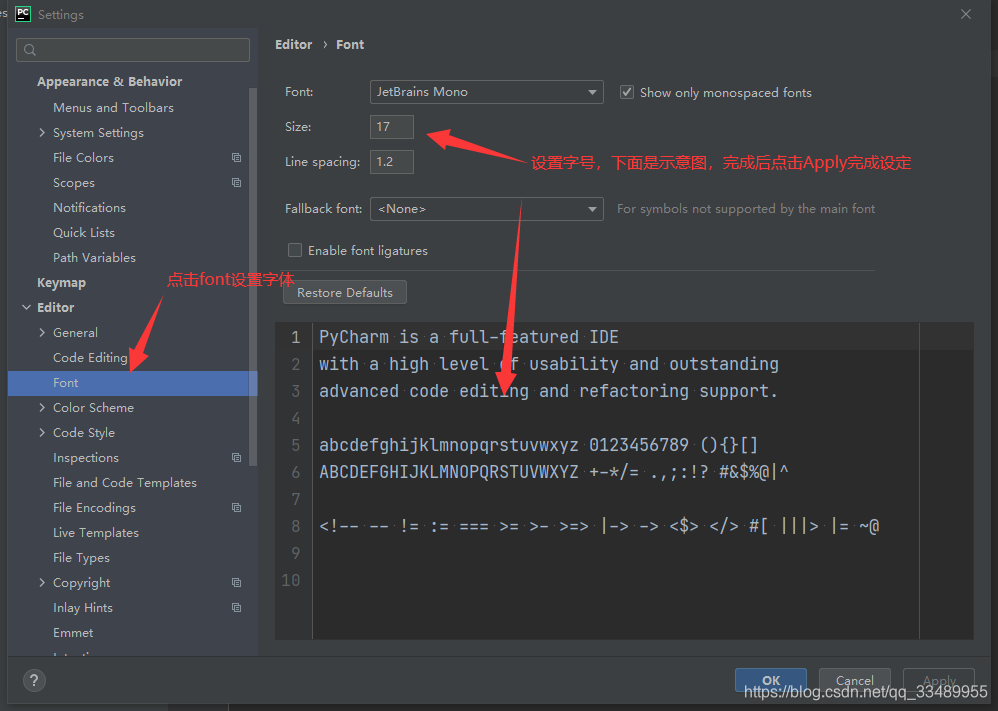Open File Encodings settings

point(94,507)
